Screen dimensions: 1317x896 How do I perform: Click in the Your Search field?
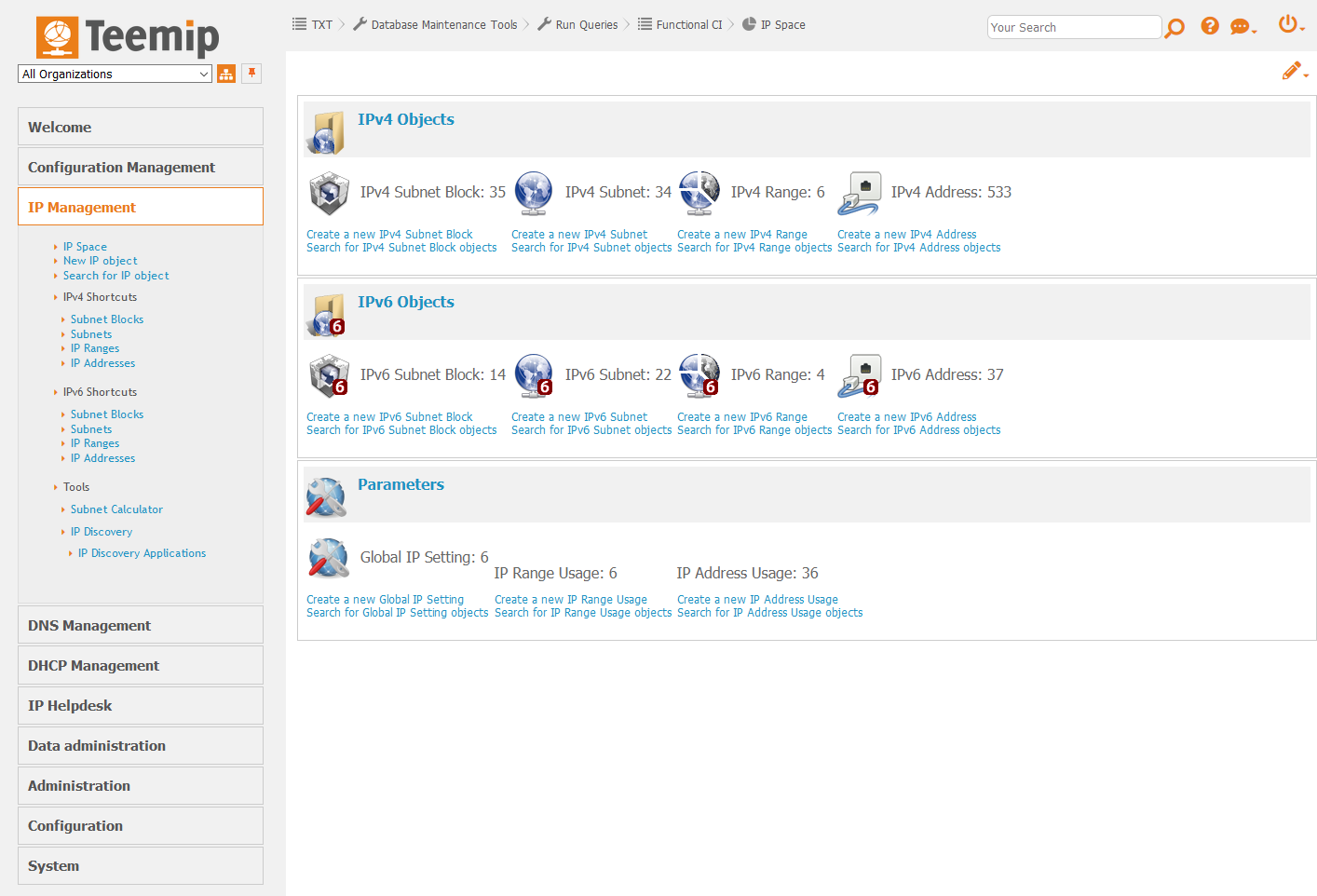[1073, 28]
